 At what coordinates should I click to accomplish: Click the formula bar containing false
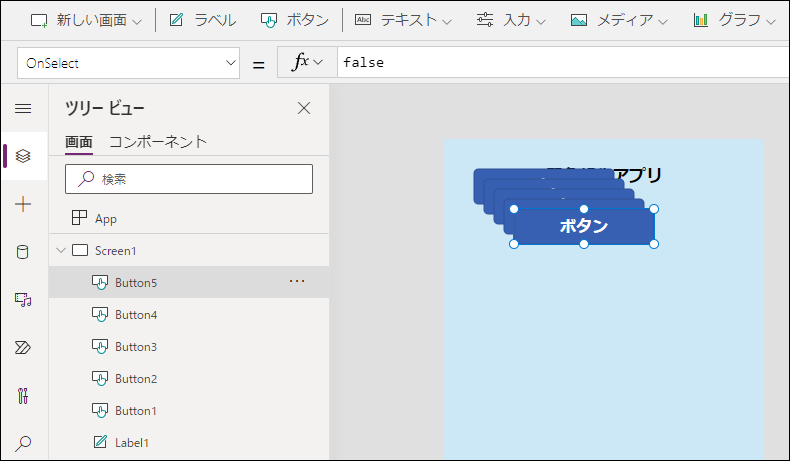563,62
